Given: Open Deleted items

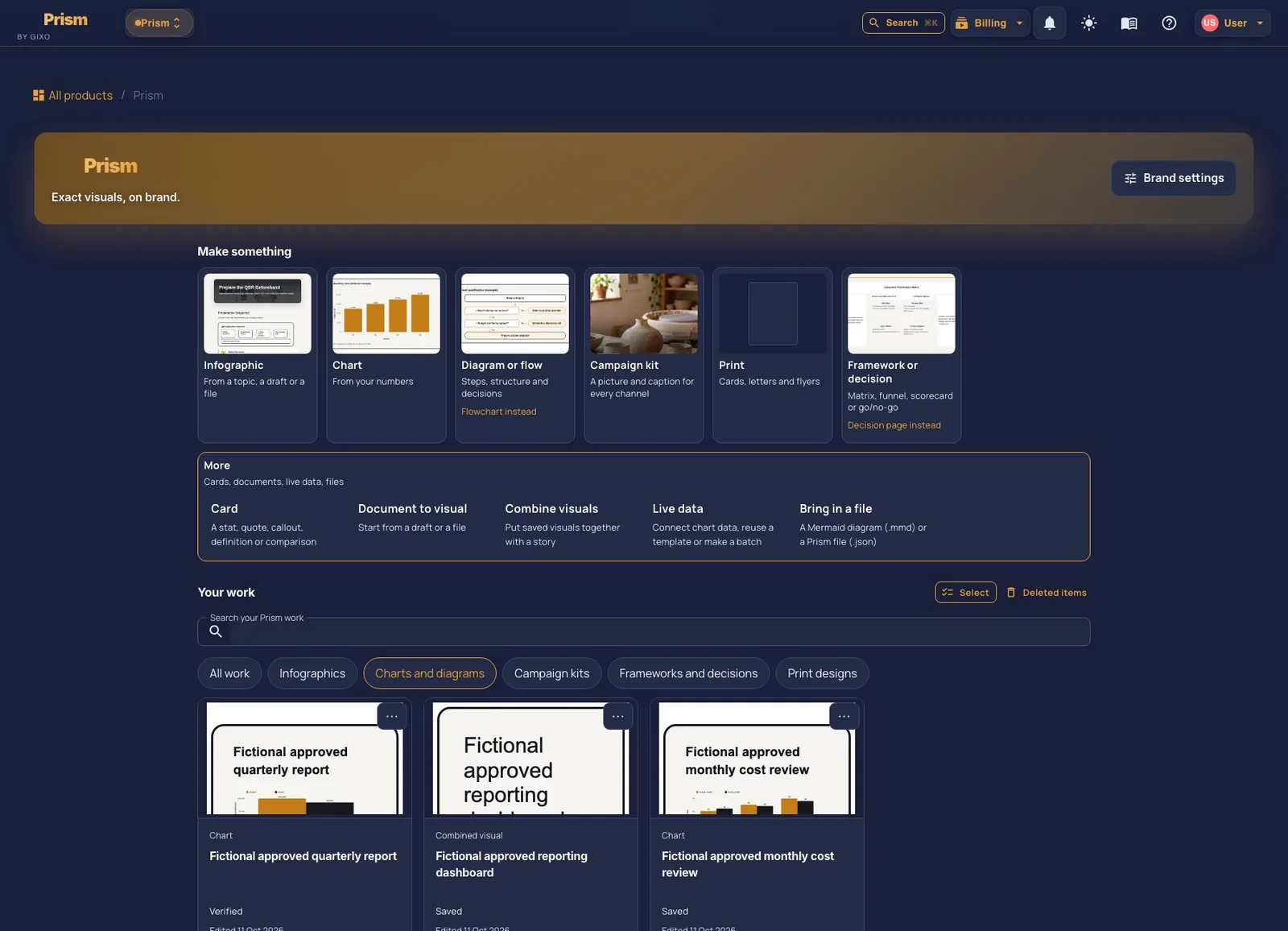Looking at the screenshot, I should (1046, 592).
